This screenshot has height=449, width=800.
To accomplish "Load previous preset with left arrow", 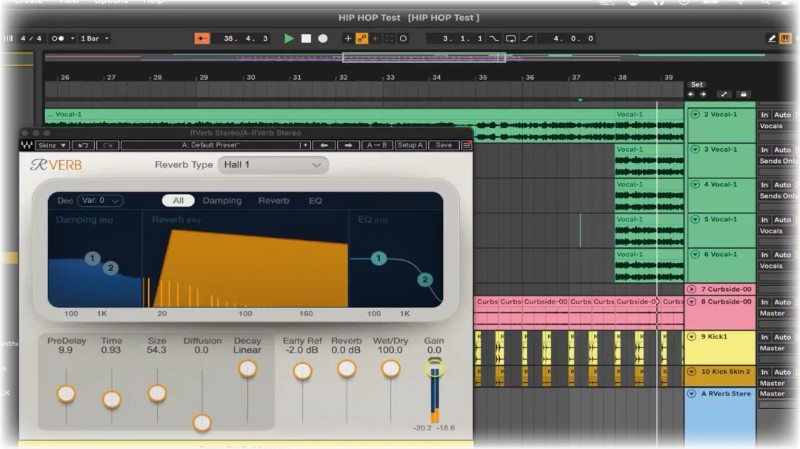I will 324,145.
